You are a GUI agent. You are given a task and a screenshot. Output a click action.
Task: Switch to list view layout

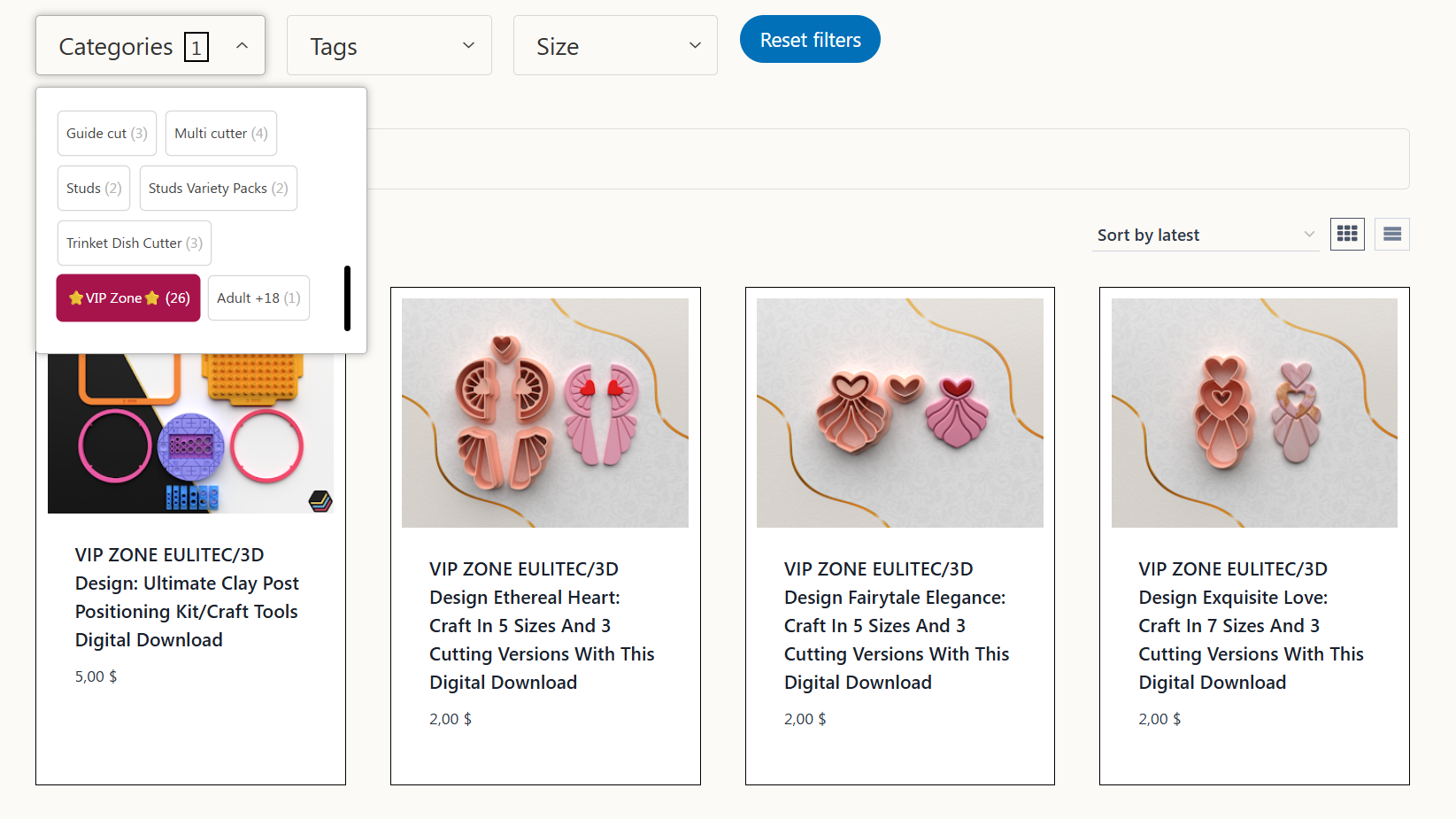1391,234
